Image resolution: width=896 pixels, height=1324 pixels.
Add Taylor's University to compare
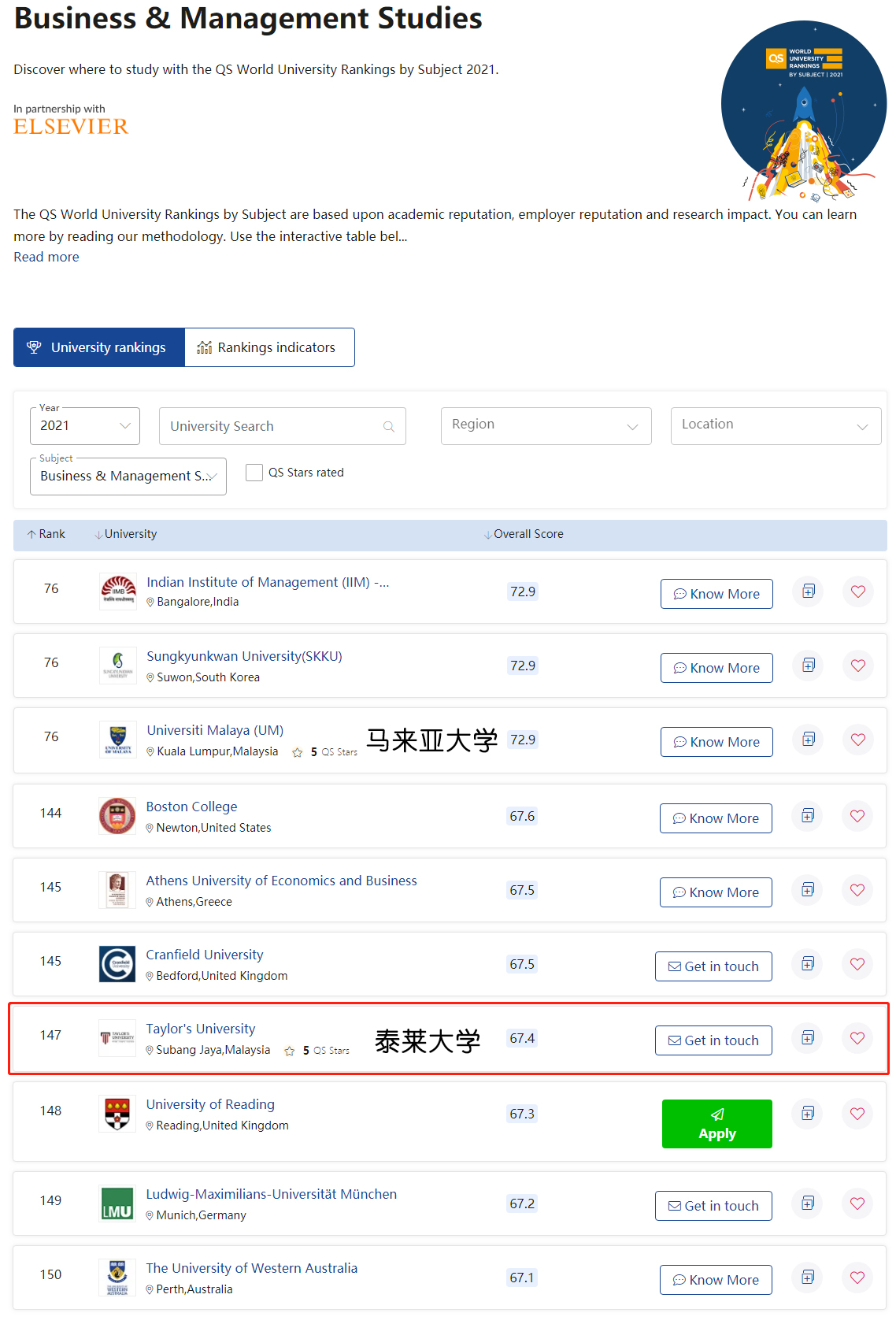(x=808, y=1038)
